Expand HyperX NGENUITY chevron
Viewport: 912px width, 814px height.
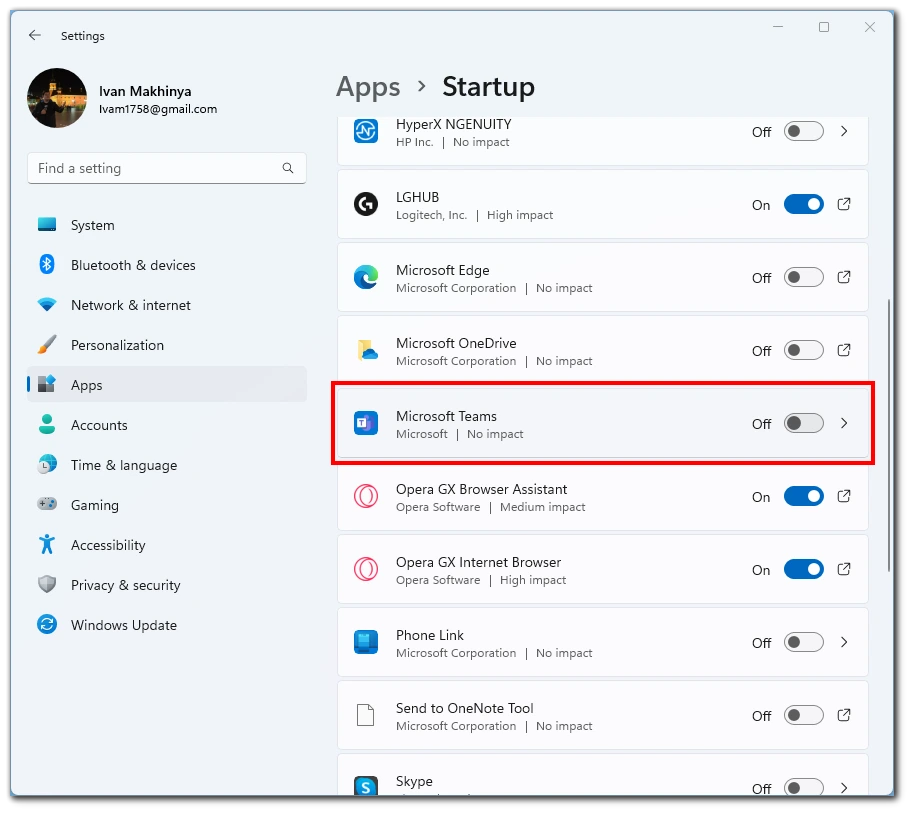(x=844, y=131)
